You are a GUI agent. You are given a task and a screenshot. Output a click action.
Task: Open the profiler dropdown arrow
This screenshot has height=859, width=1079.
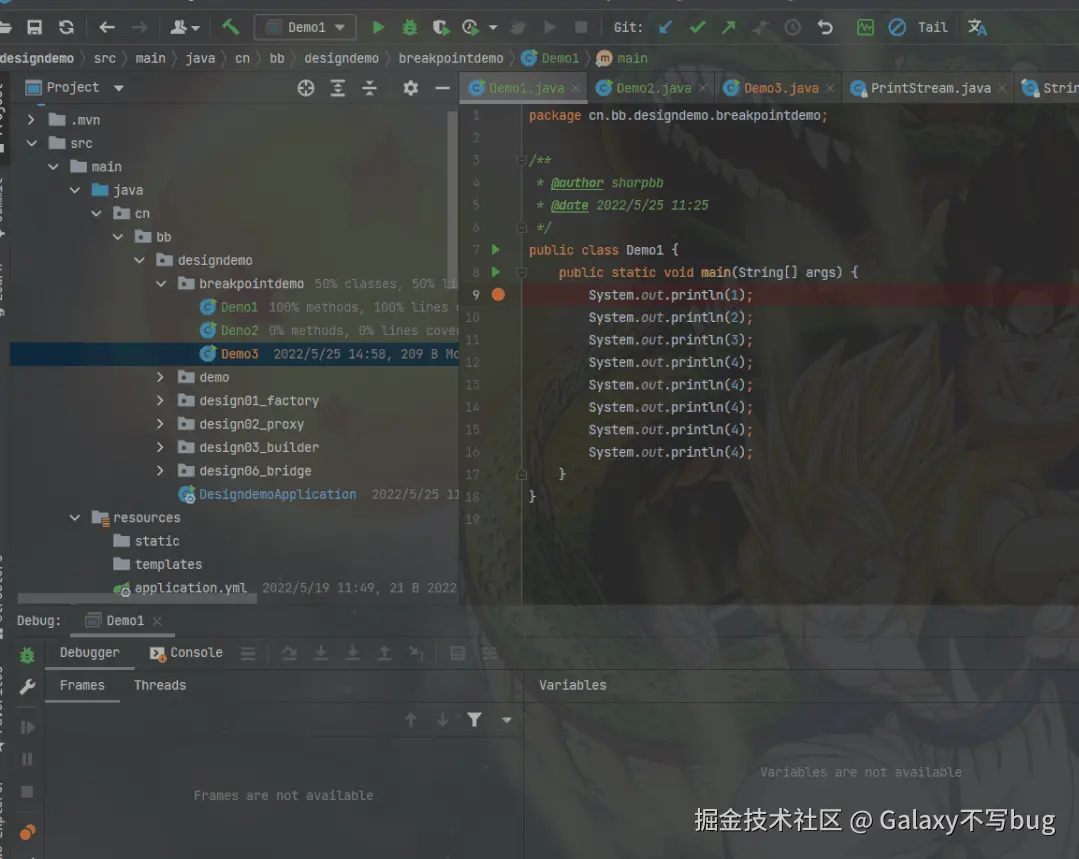(493, 28)
